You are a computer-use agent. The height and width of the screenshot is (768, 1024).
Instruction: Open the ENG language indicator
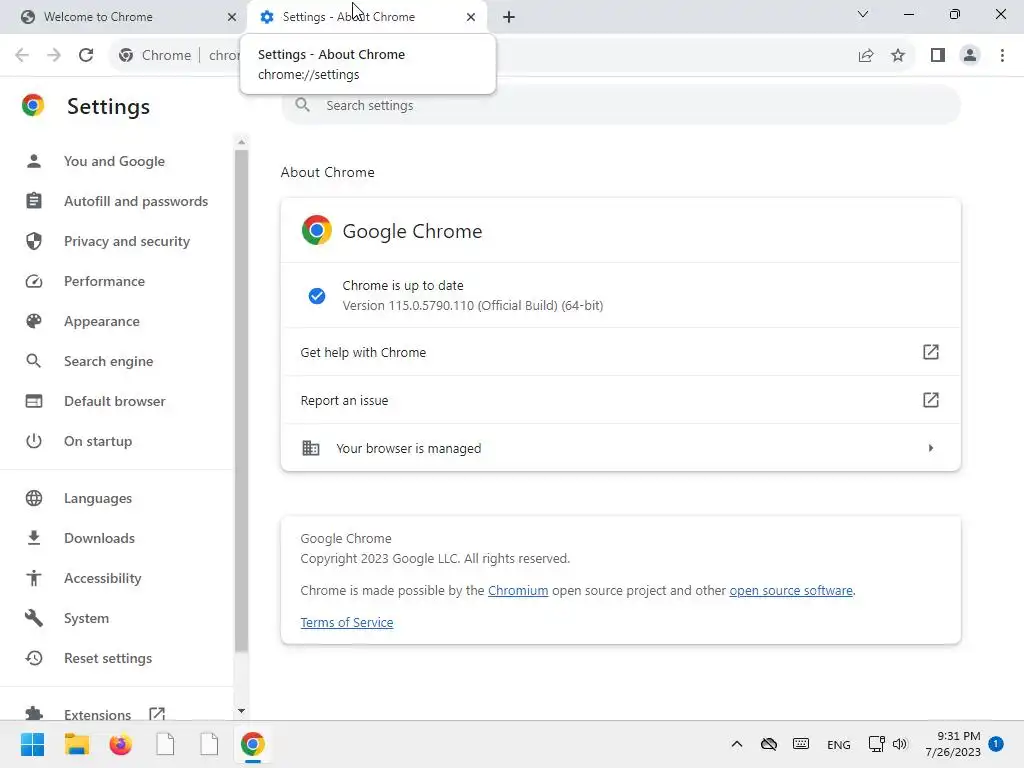click(x=839, y=744)
